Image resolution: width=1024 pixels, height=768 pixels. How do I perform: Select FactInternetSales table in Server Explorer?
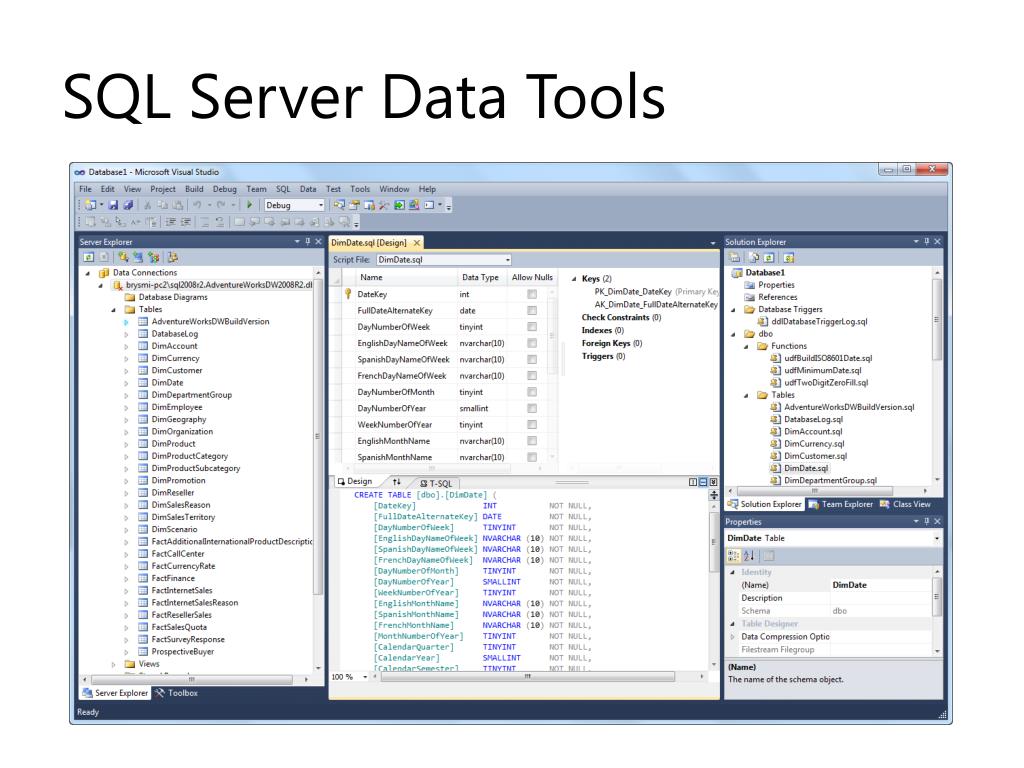point(182,590)
